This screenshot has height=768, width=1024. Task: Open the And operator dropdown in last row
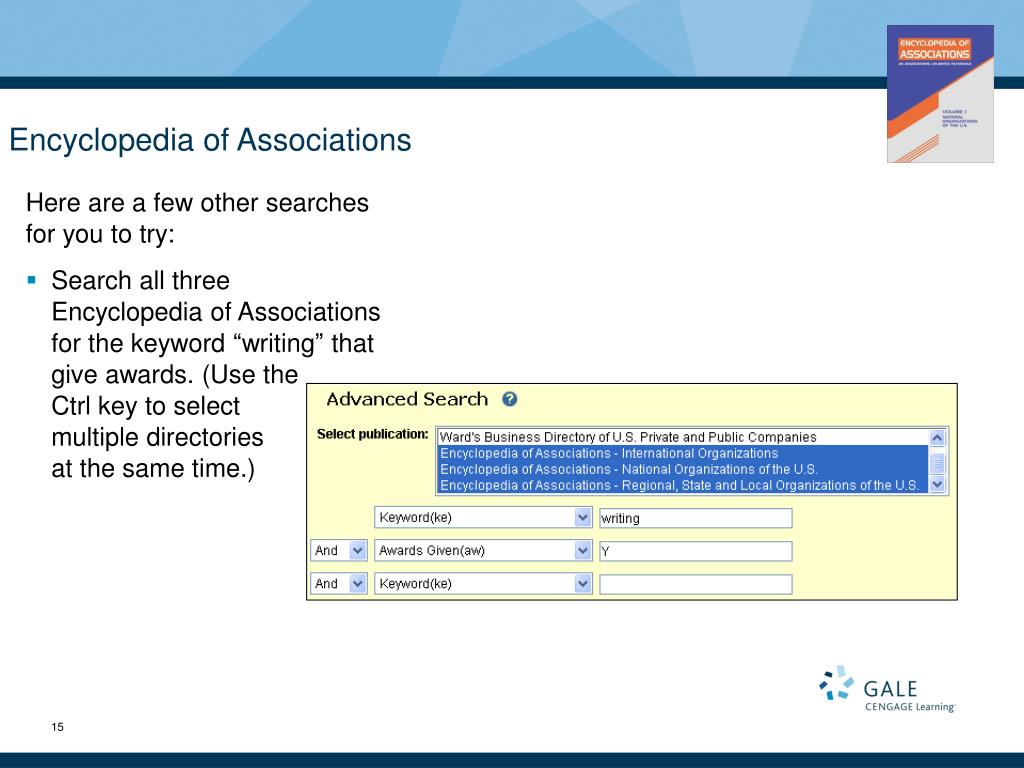pos(339,583)
